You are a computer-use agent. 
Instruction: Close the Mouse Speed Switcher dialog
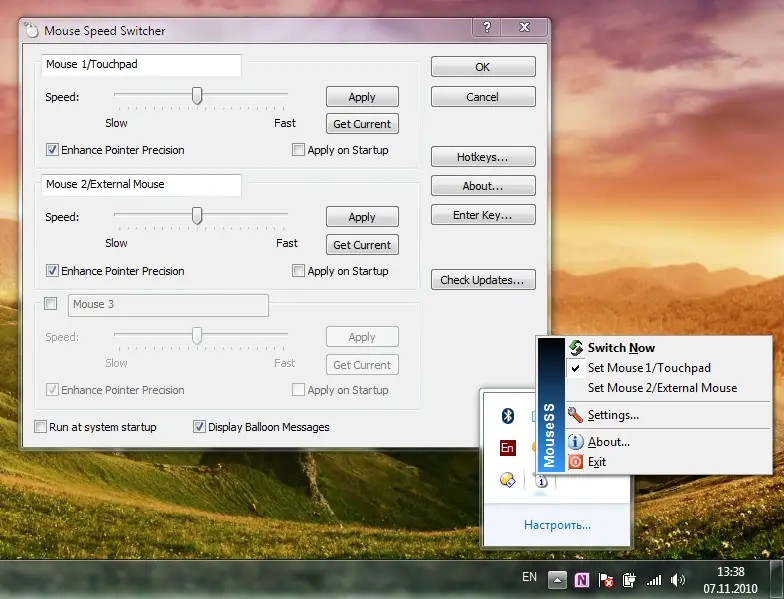(524, 27)
